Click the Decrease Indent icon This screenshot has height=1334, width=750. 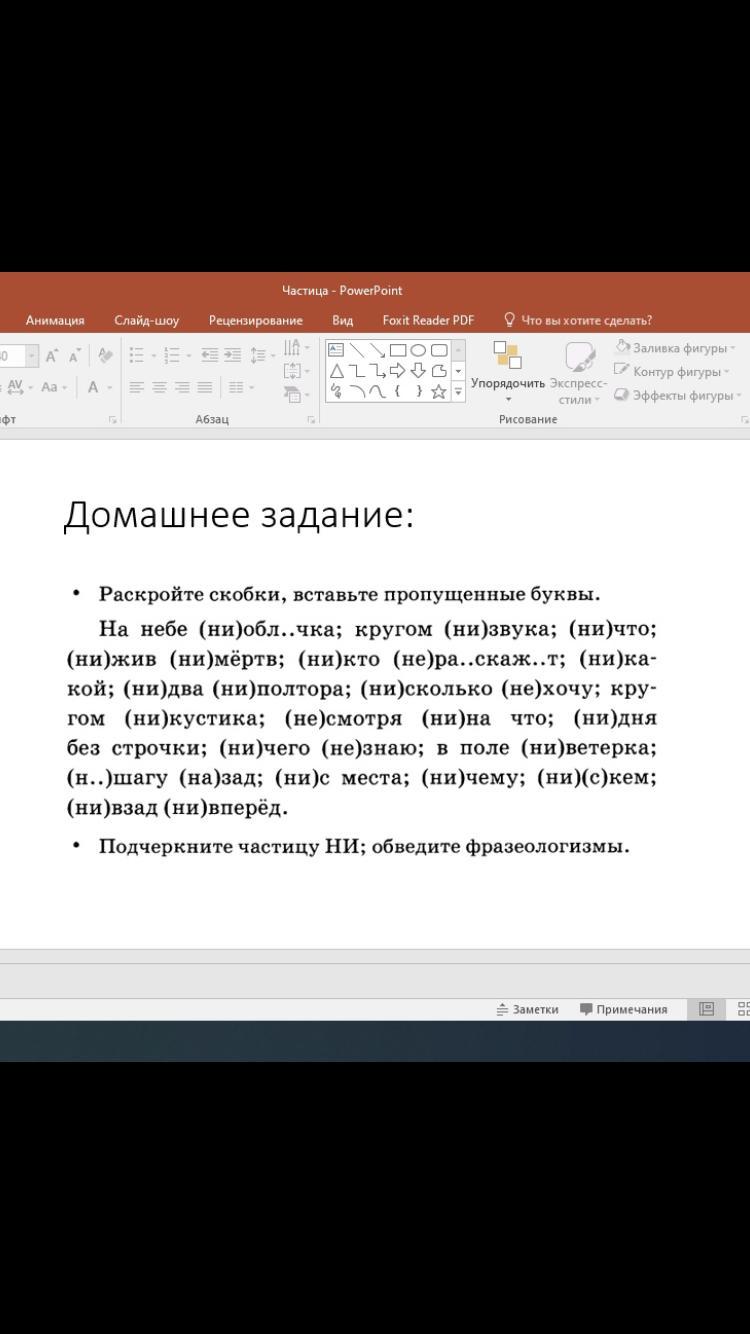pos(209,356)
